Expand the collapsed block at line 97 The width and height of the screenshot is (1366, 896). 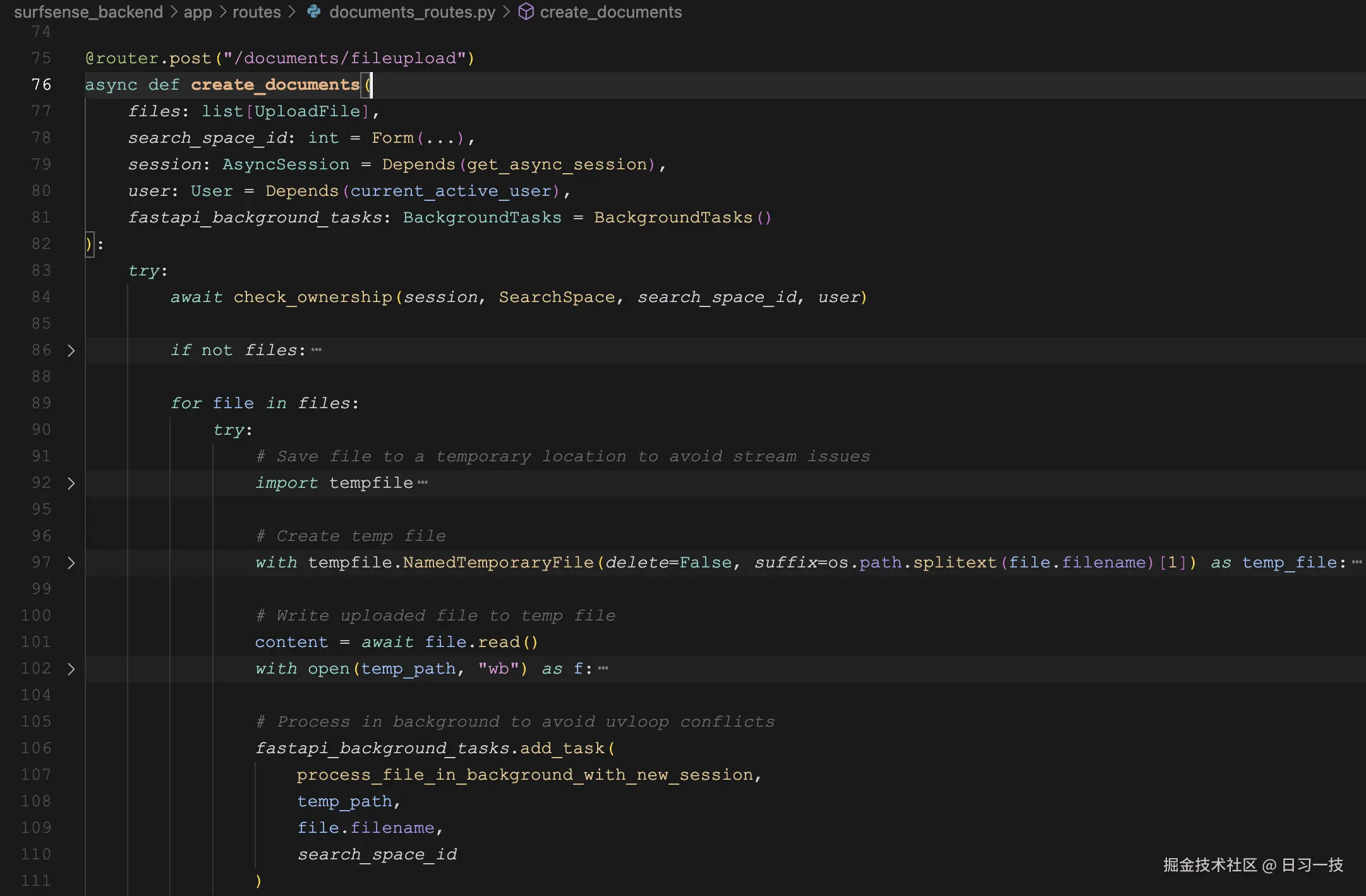coord(71,562)
